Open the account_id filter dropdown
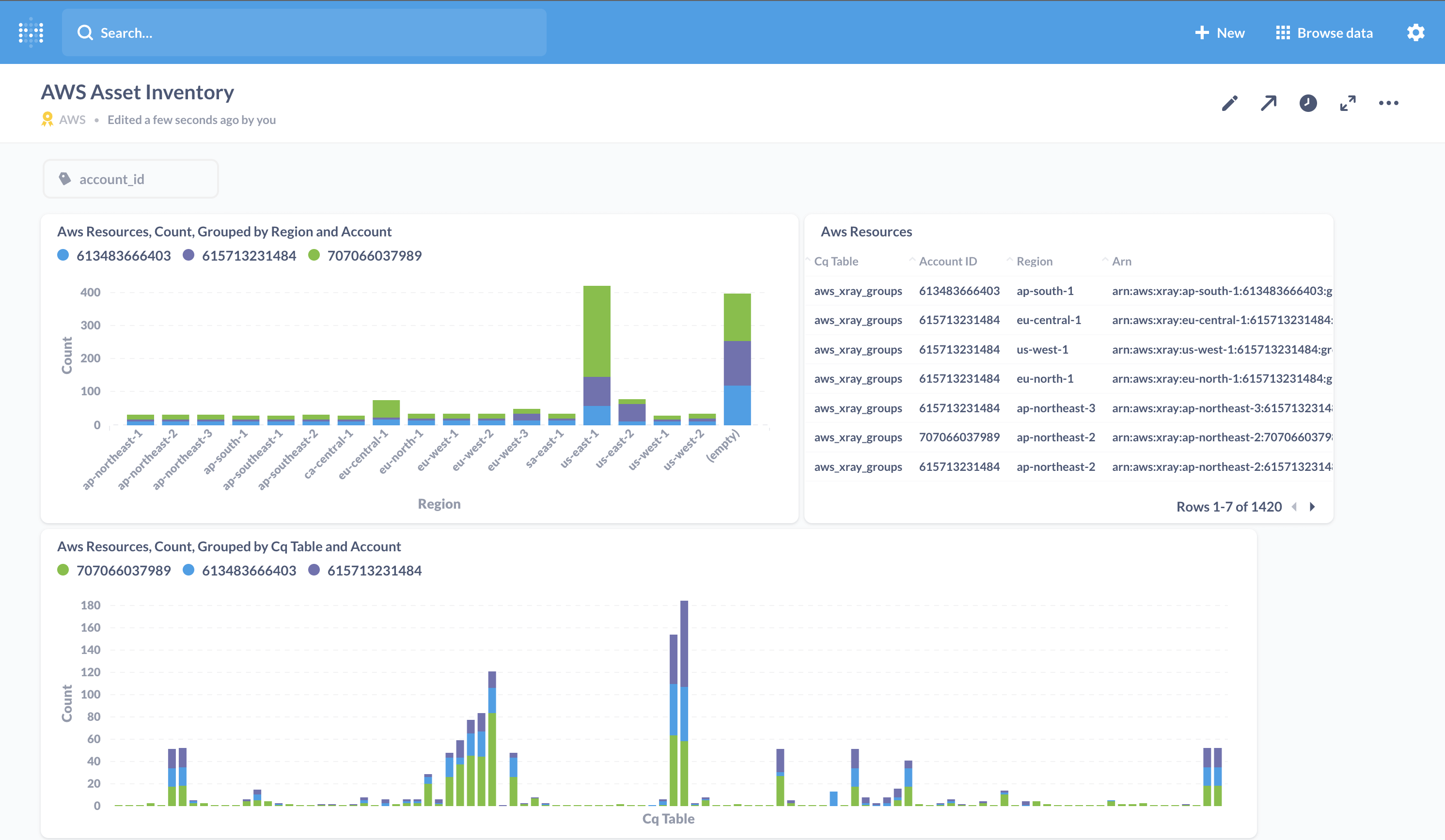1445x840 pixels. [x=131, y=179]
